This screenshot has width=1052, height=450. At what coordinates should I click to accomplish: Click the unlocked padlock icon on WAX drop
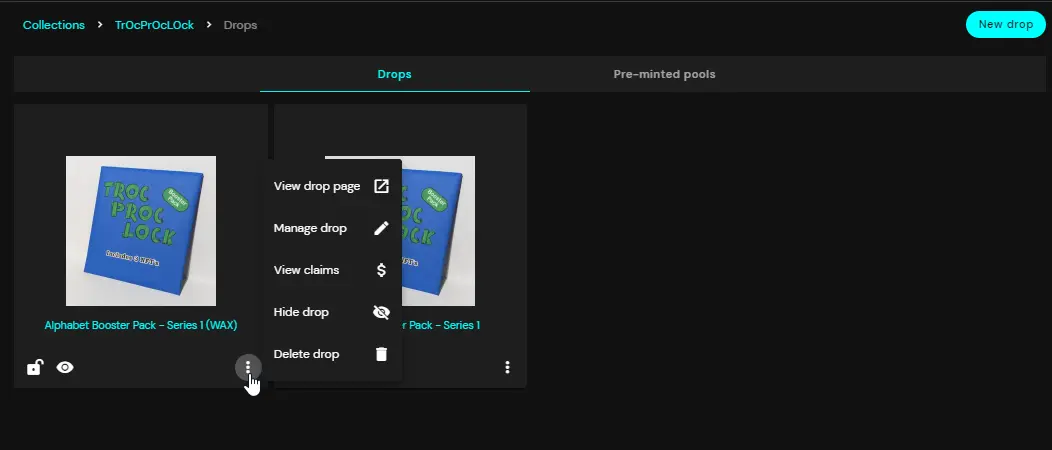click(34, 367)
